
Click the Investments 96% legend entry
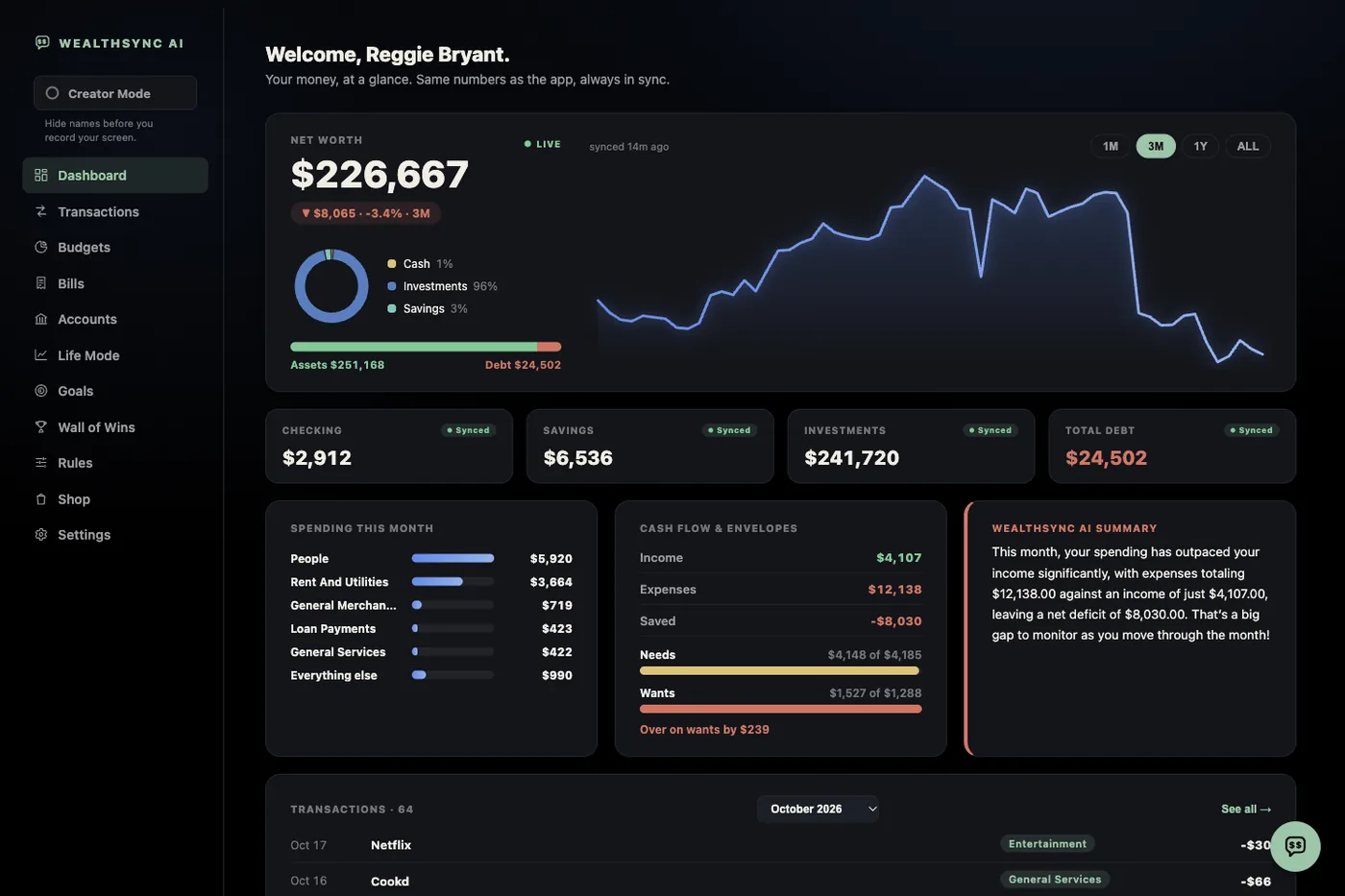click(x=442, y=286)
